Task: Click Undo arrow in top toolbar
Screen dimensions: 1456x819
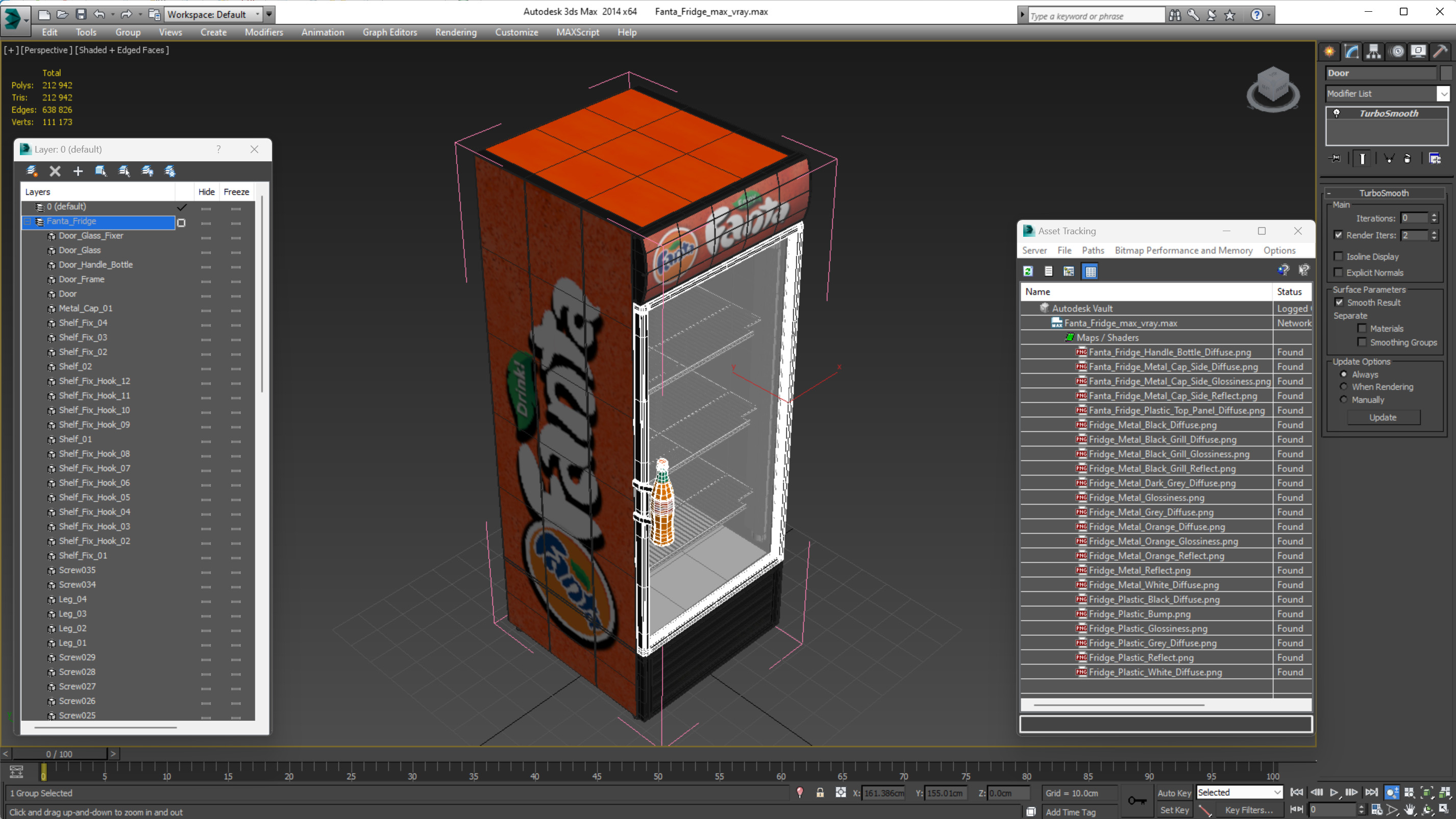Action: coord(100,14)
